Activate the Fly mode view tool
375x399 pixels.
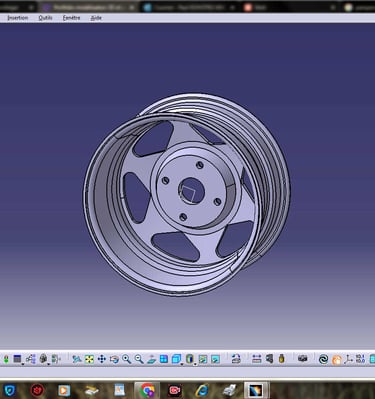coord(77,359)
